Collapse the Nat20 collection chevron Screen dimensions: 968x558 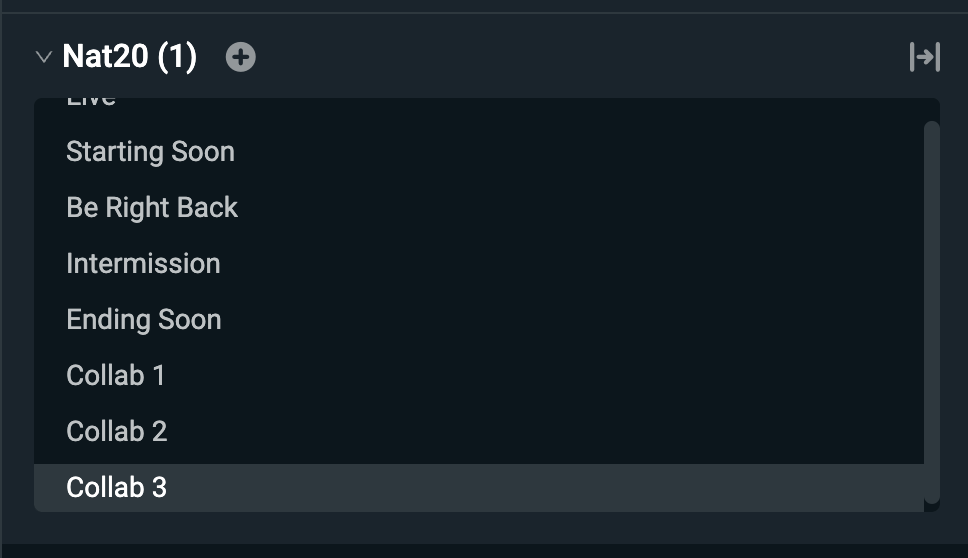(x=43, y=57)
